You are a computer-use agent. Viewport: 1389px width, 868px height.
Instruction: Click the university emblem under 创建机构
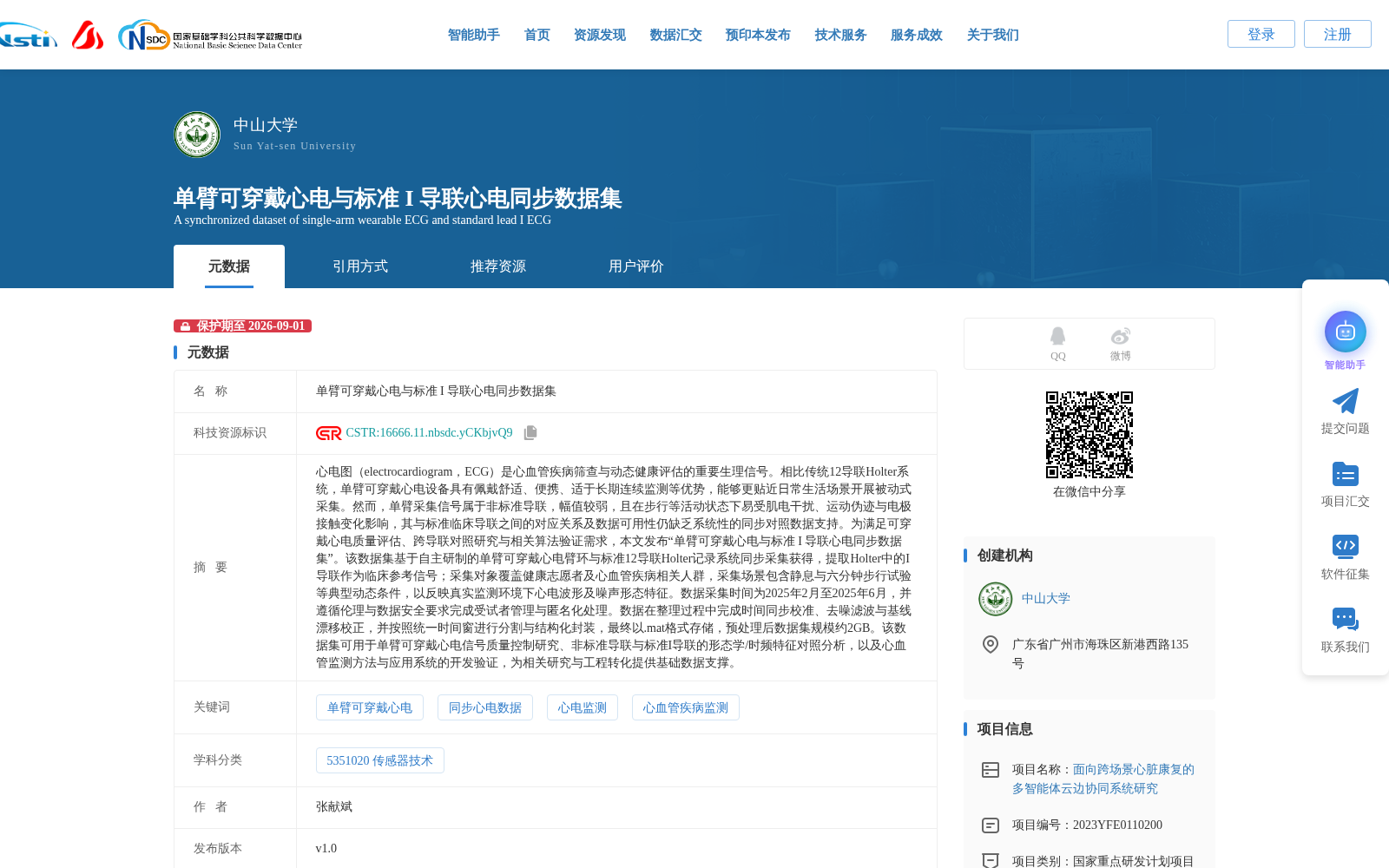point(996,599)
